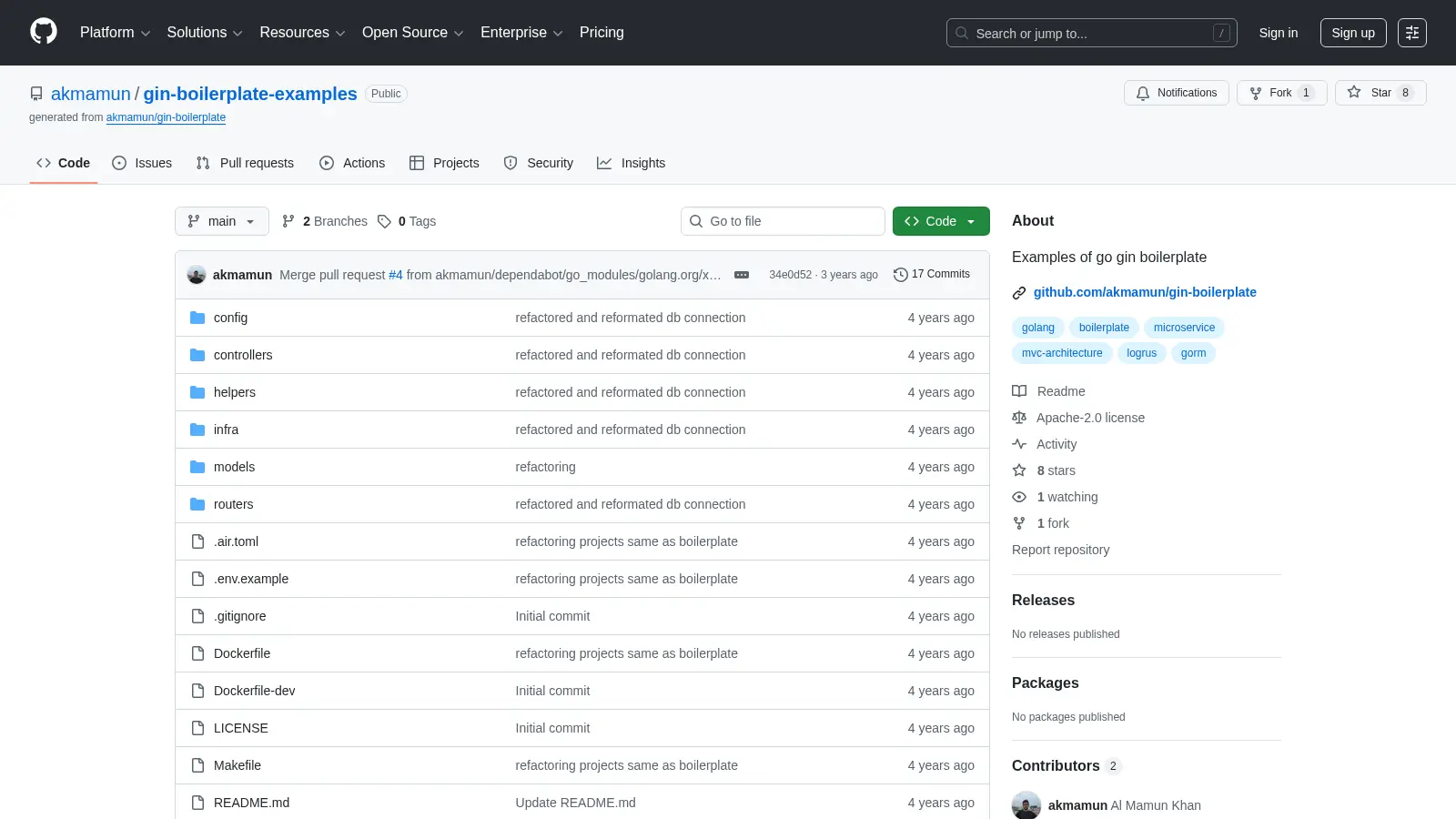Screen dimensions: 1456x819
Task: Open the Pricing page
Action: pyautogui.click(x=602, y=33)
